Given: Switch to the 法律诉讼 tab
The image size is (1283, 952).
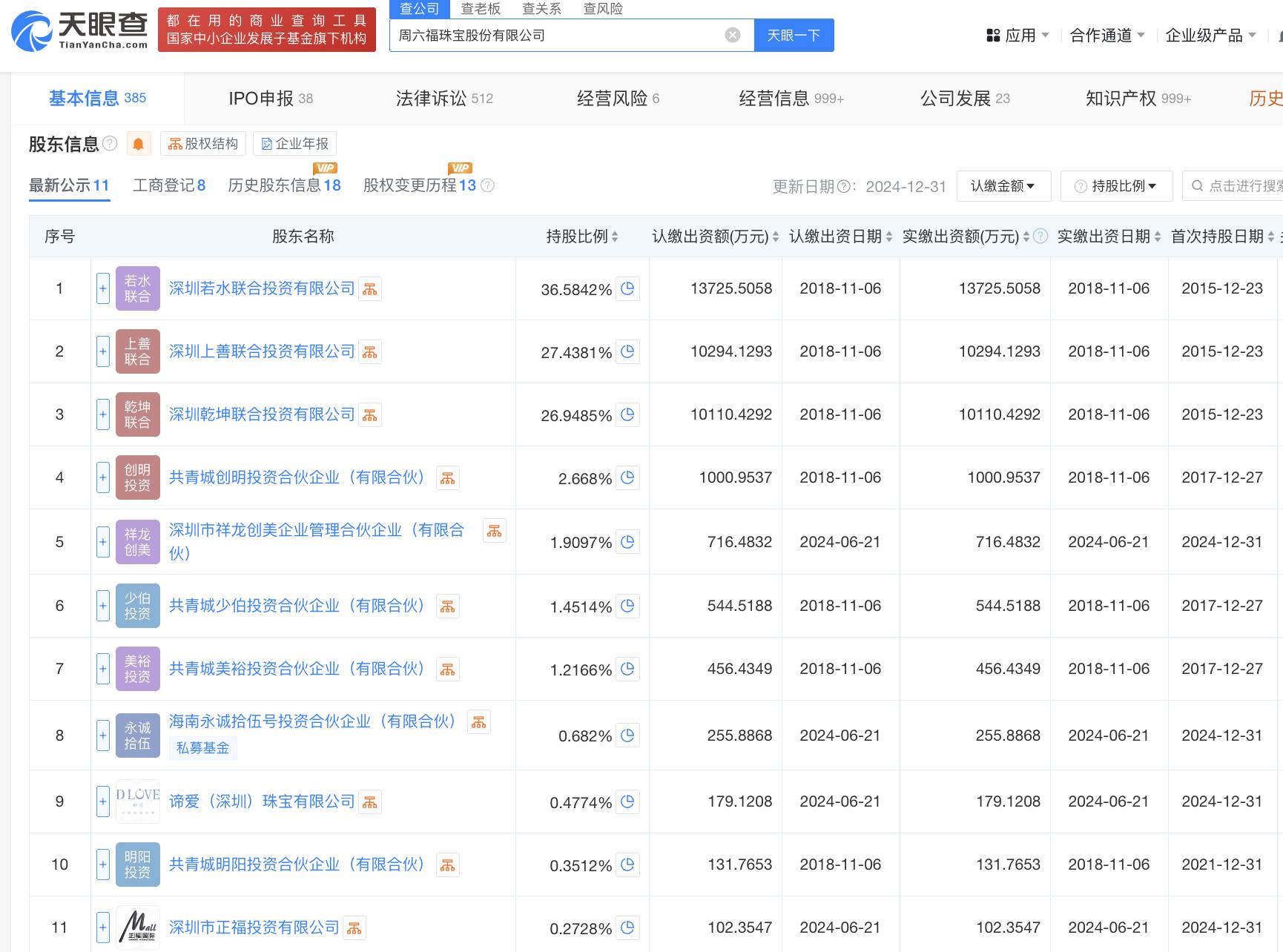Looking at the screenshot, I should pos(443,99).
